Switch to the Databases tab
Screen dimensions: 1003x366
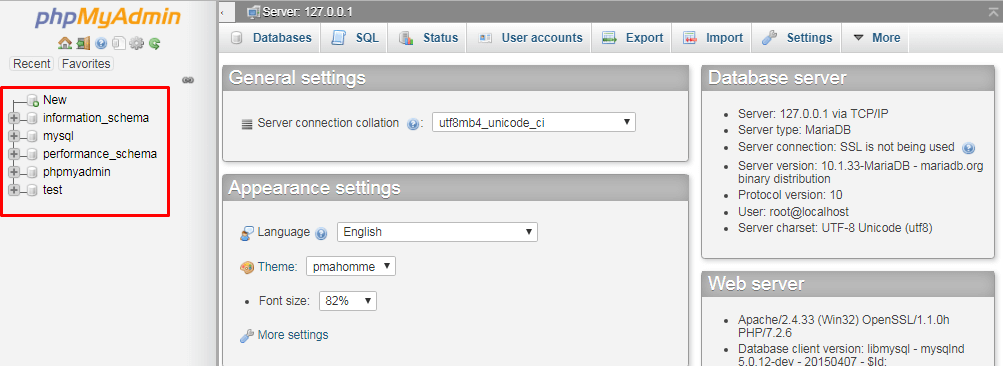[x=271, y=38]
